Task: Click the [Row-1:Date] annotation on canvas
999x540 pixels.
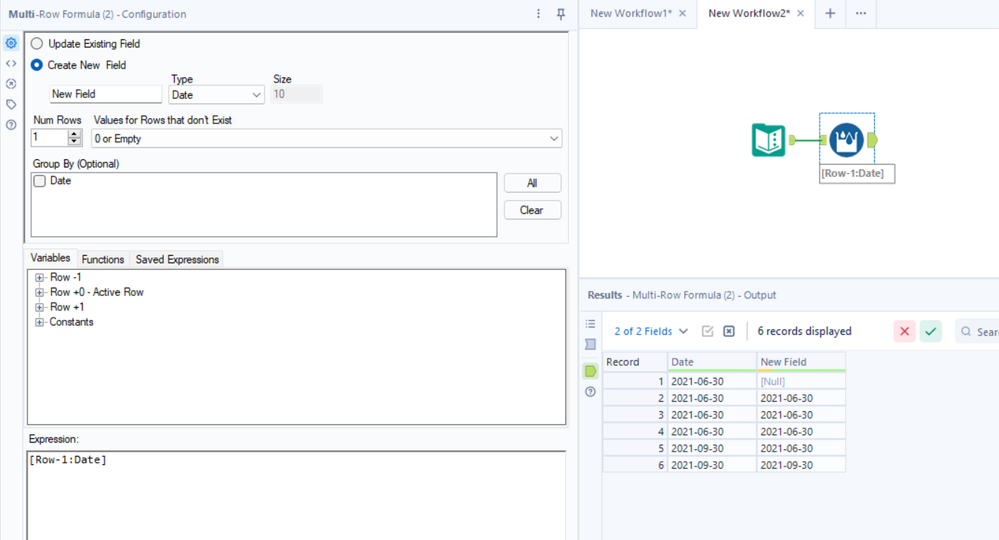Action: coord(857,174)
